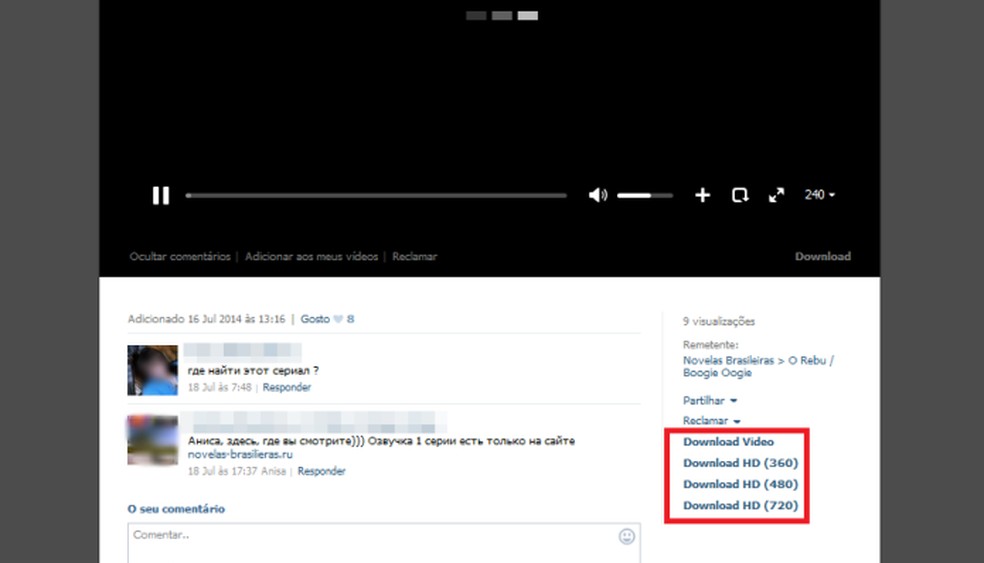984x563 pixels.
Task: Expand the Partilhar dropdown
Action: 710,400
